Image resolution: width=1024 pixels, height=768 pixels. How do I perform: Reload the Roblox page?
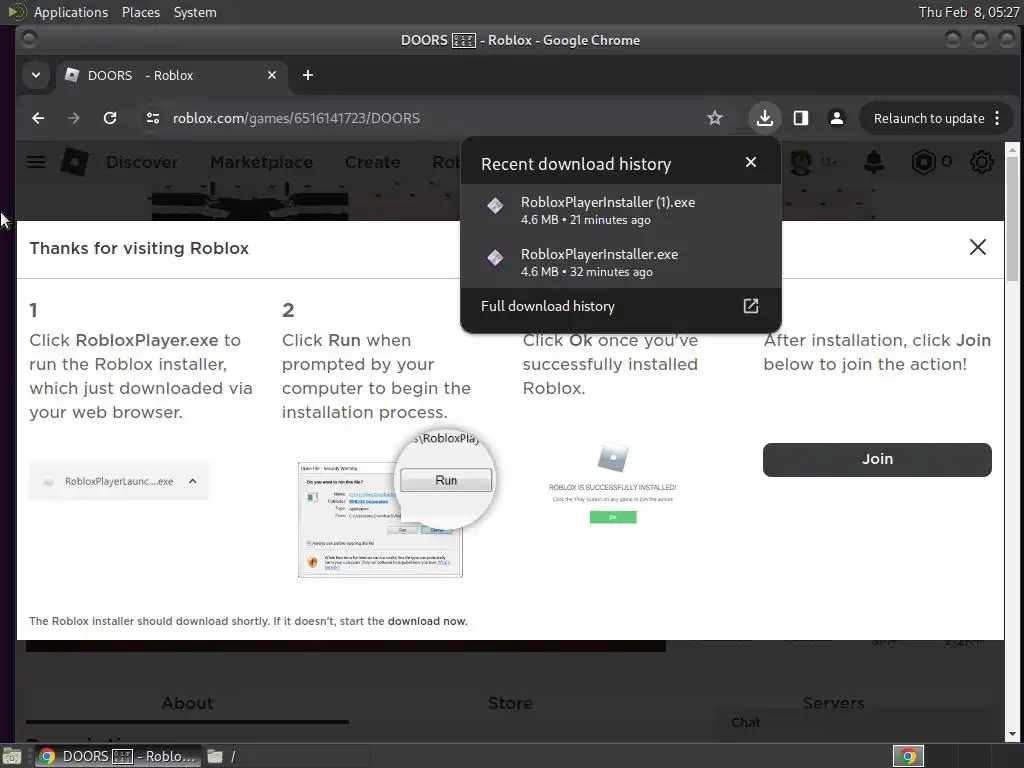click(x=110, y=118)
